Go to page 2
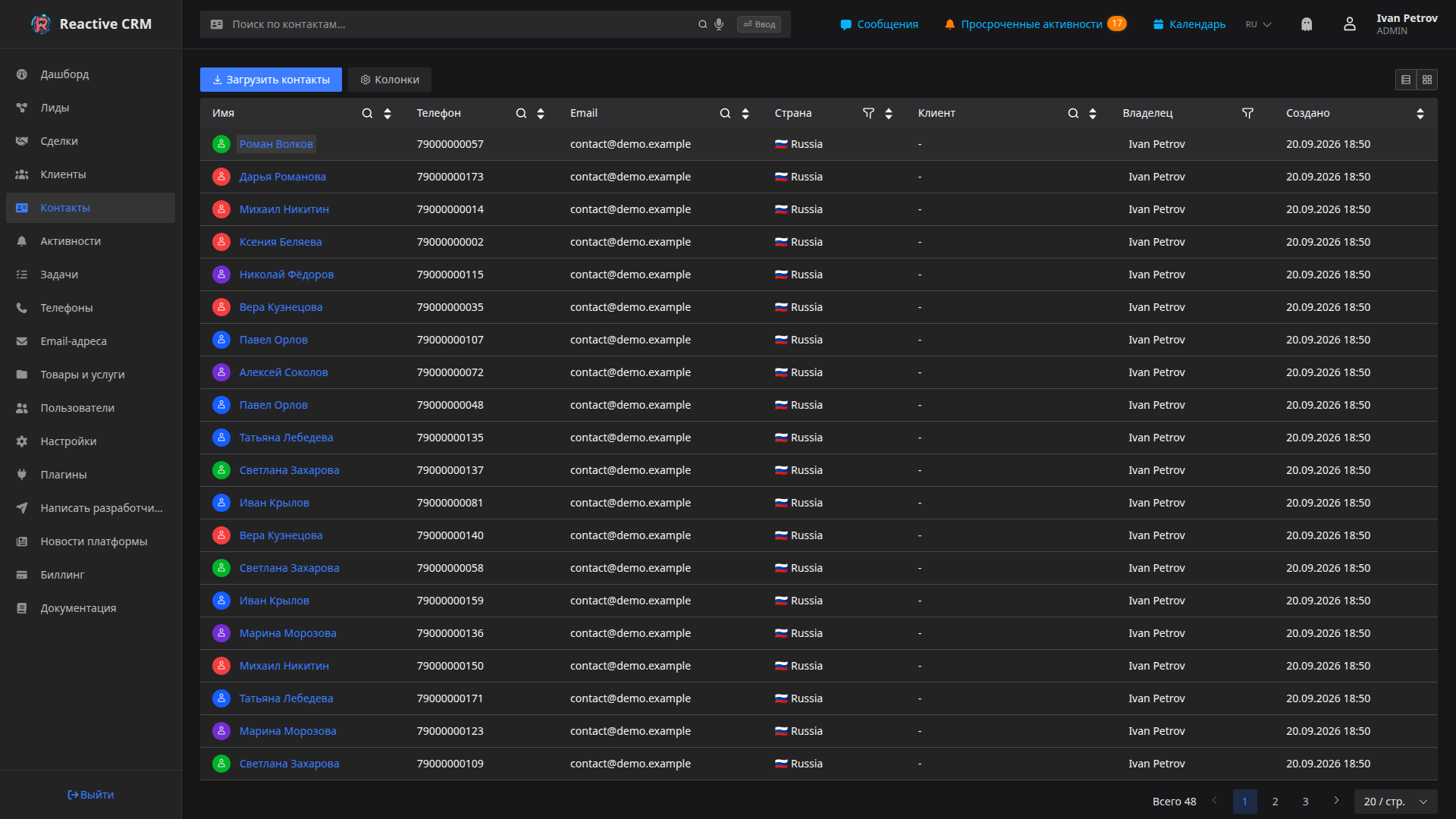This screenshot has width=1456, height=819. click(x=1276, y=802)
